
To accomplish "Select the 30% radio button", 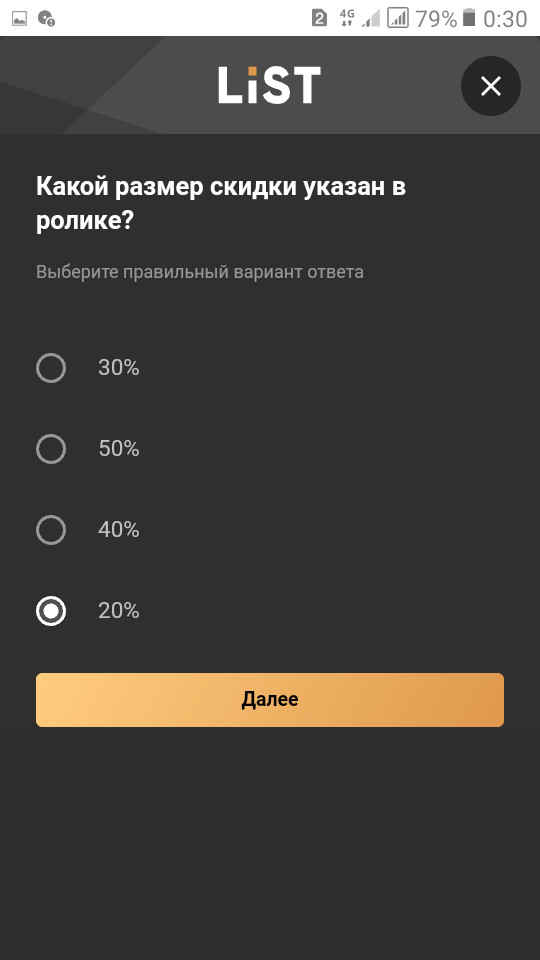I will 51,368.
